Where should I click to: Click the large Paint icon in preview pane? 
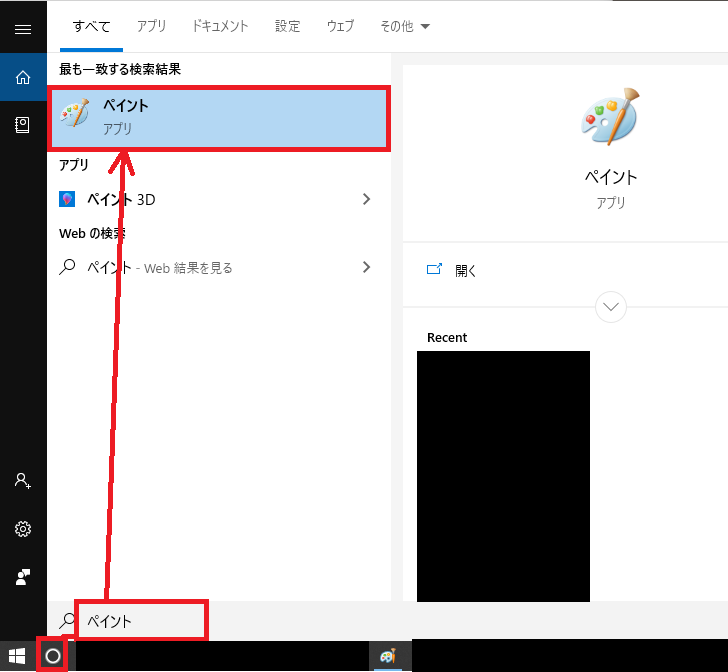pyautogui.click(x=610, y=117)
